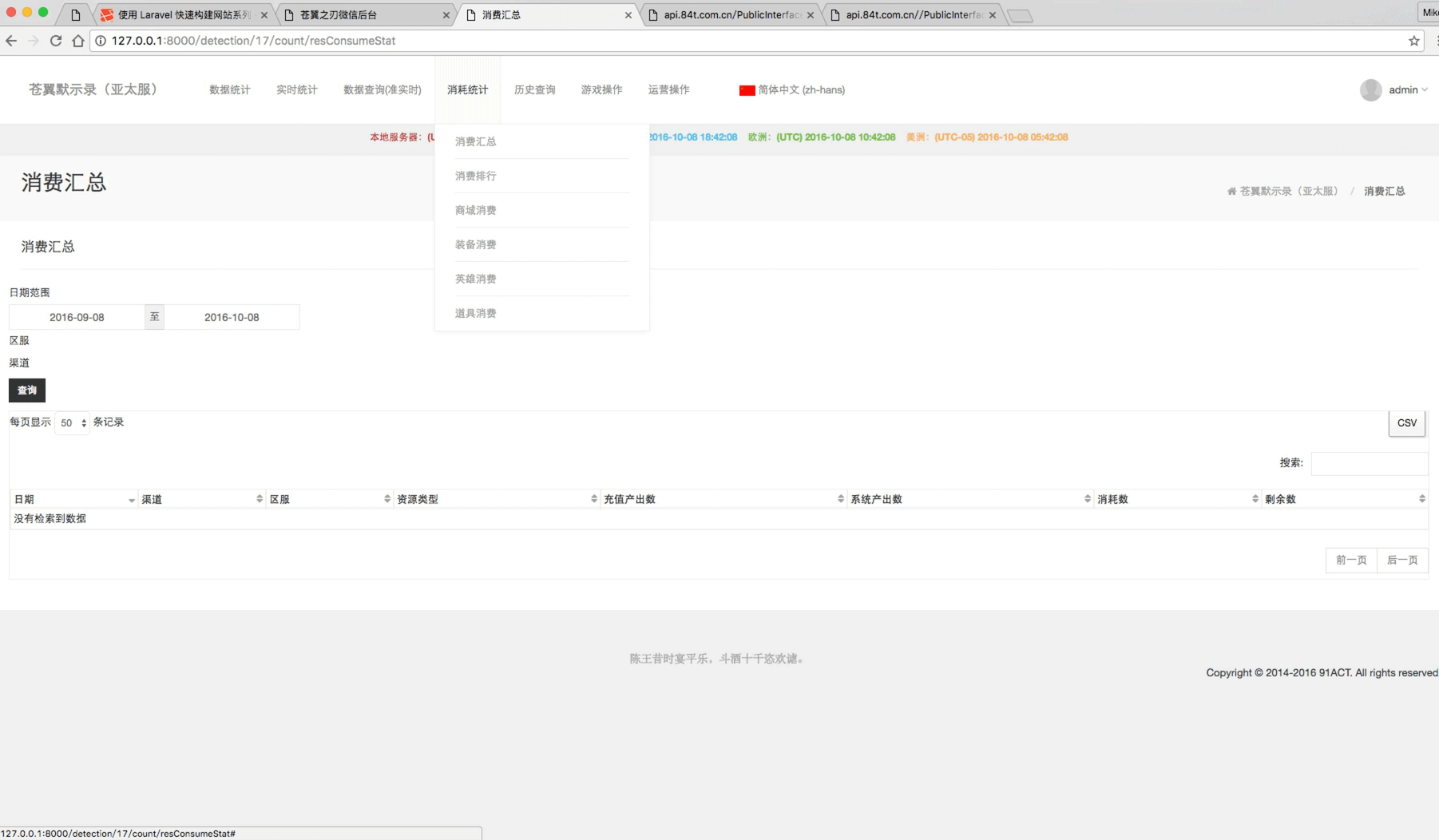
Task: Select 消费排行 from the dropdown menu
Action: coord(476,176)
